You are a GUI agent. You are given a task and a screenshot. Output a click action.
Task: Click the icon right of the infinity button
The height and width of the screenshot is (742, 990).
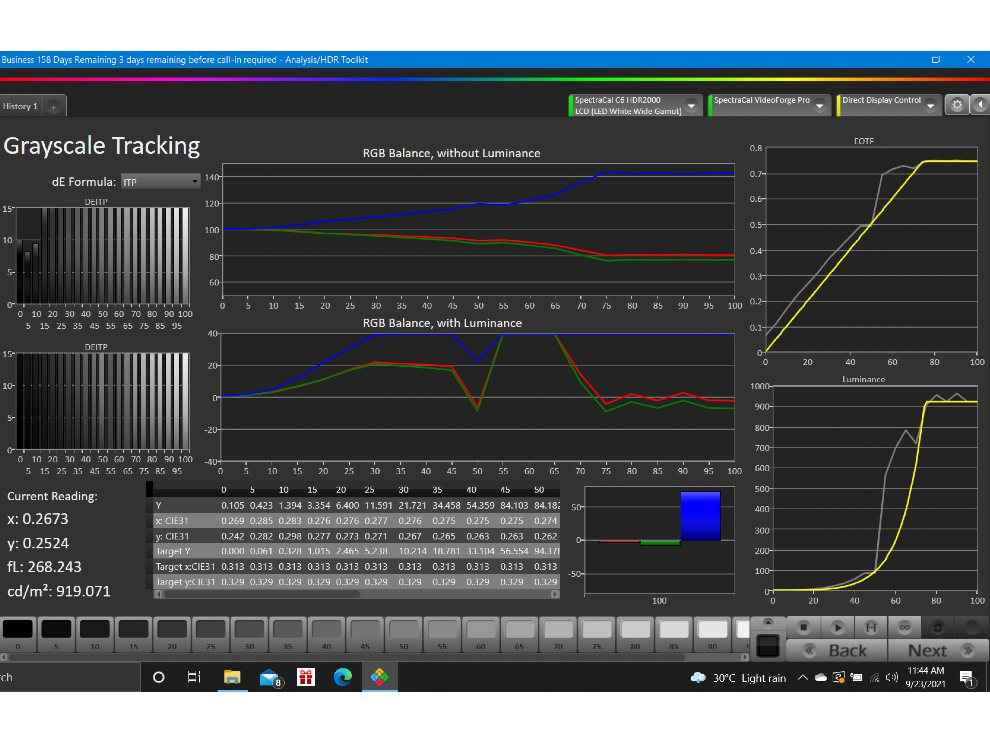click(x=938, y=627)
